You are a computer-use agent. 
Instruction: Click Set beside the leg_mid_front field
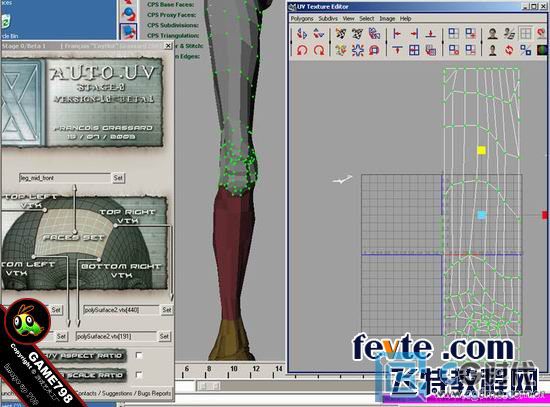click(118, 178)
